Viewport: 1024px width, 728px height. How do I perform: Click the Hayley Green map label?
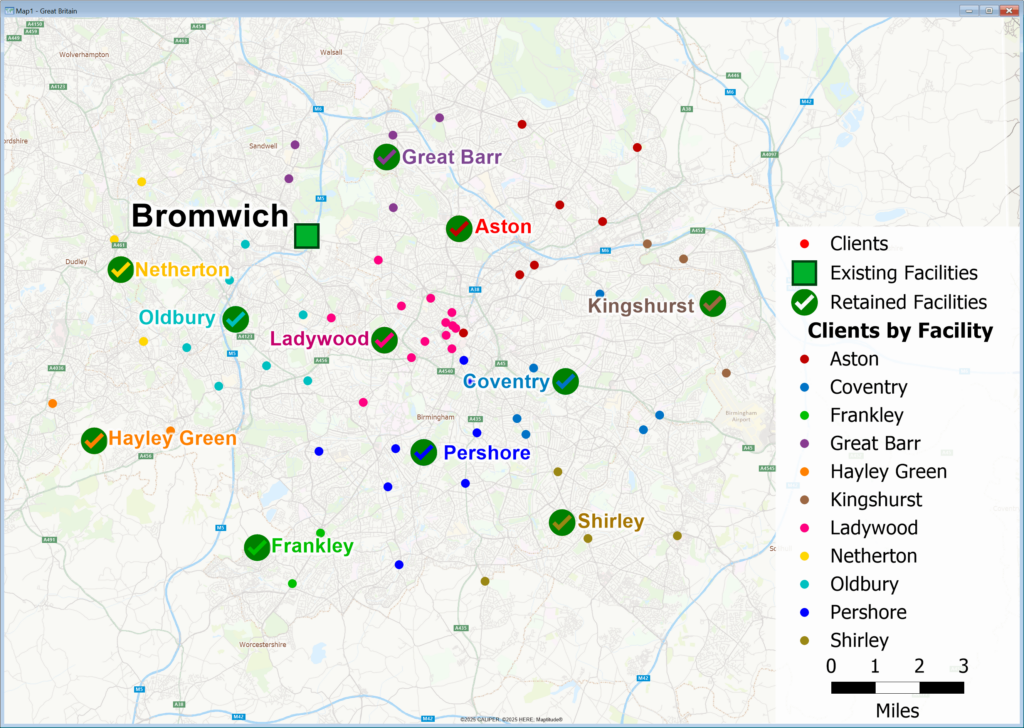click(x=172, y=438)
